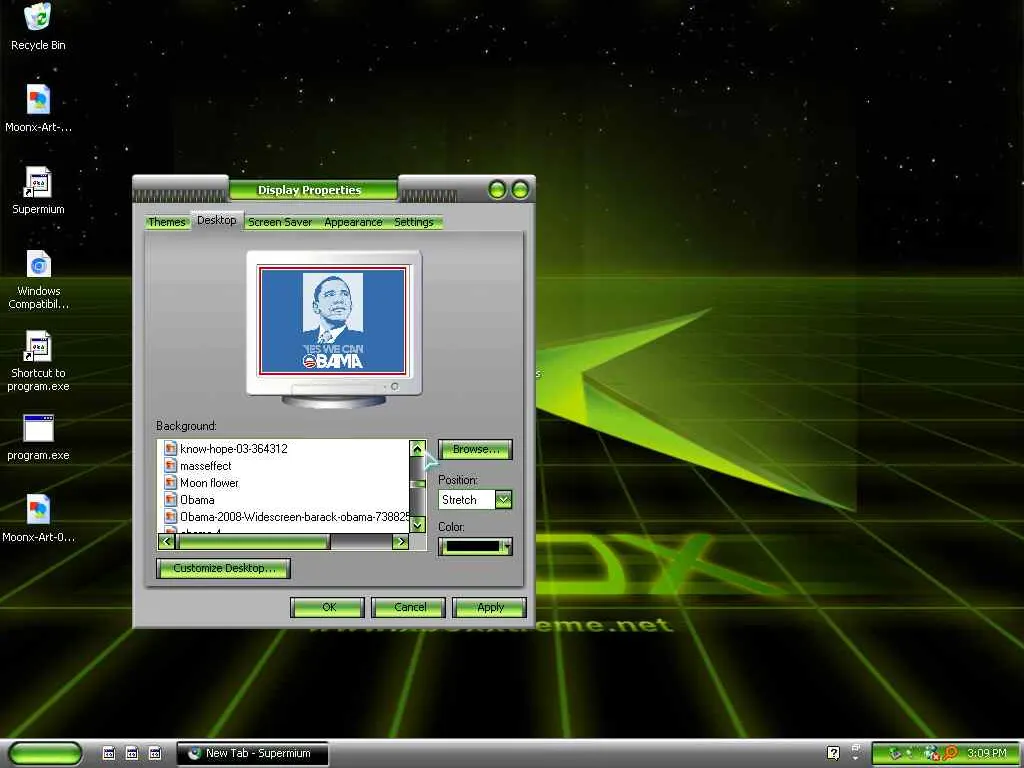Open the Recycle Bin desktop icon
The height and width of the screenshot is (768, 1024).
click(38, 26)
